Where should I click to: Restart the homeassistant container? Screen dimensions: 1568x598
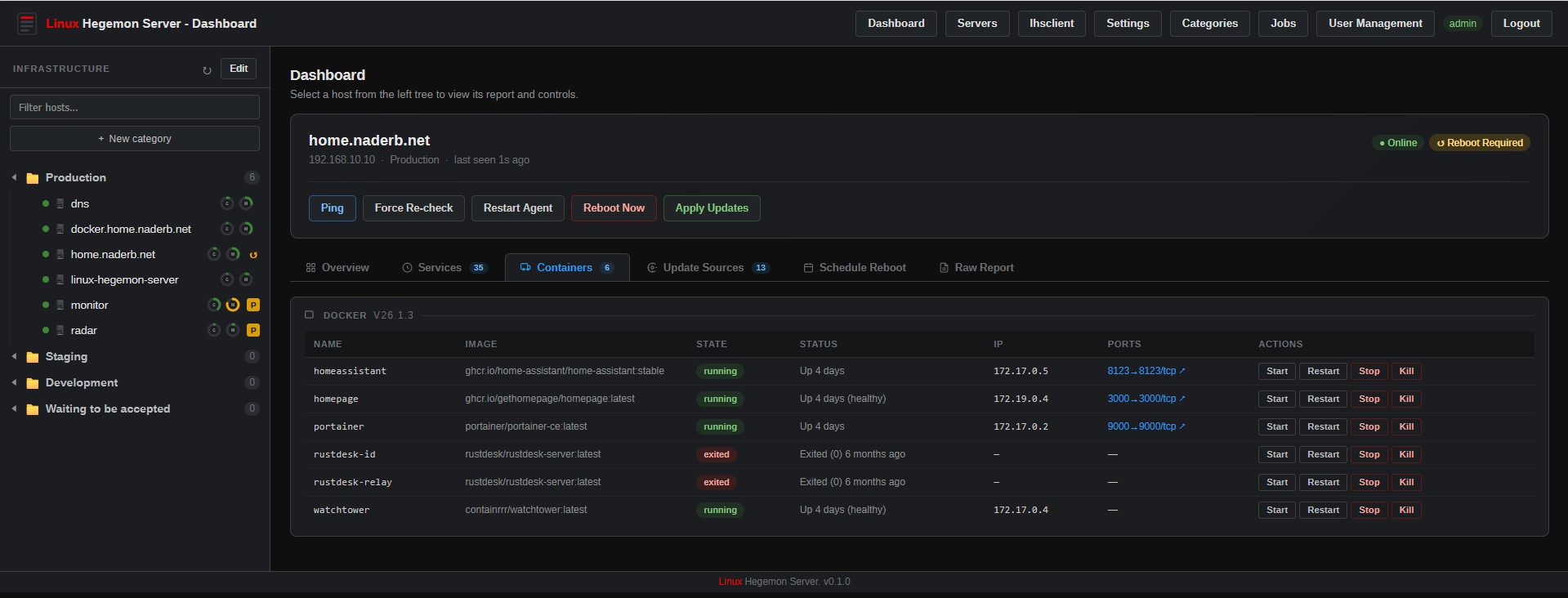pos(1323,371)
